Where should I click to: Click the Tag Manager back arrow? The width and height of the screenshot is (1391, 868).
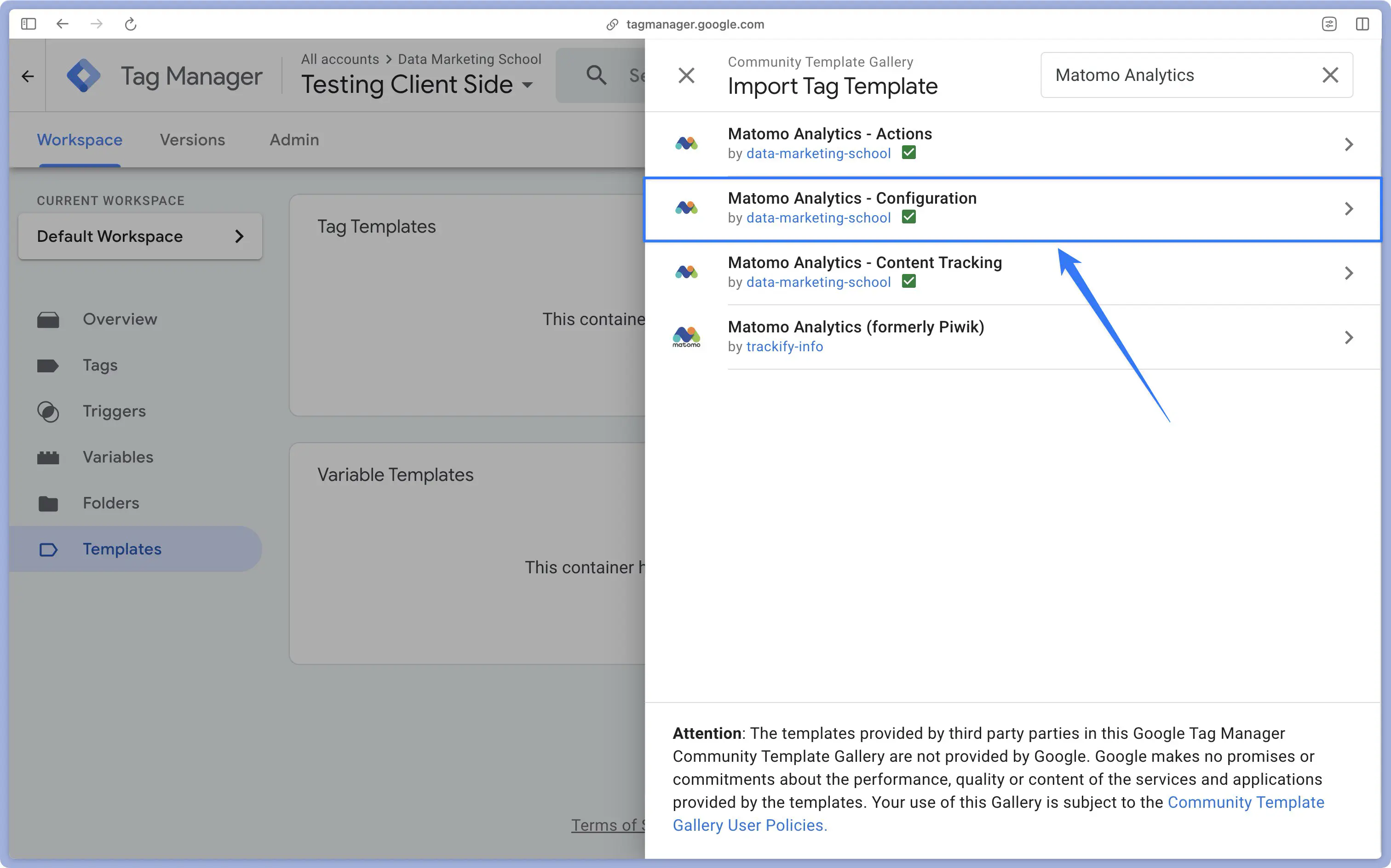click(x=28, y=76)
